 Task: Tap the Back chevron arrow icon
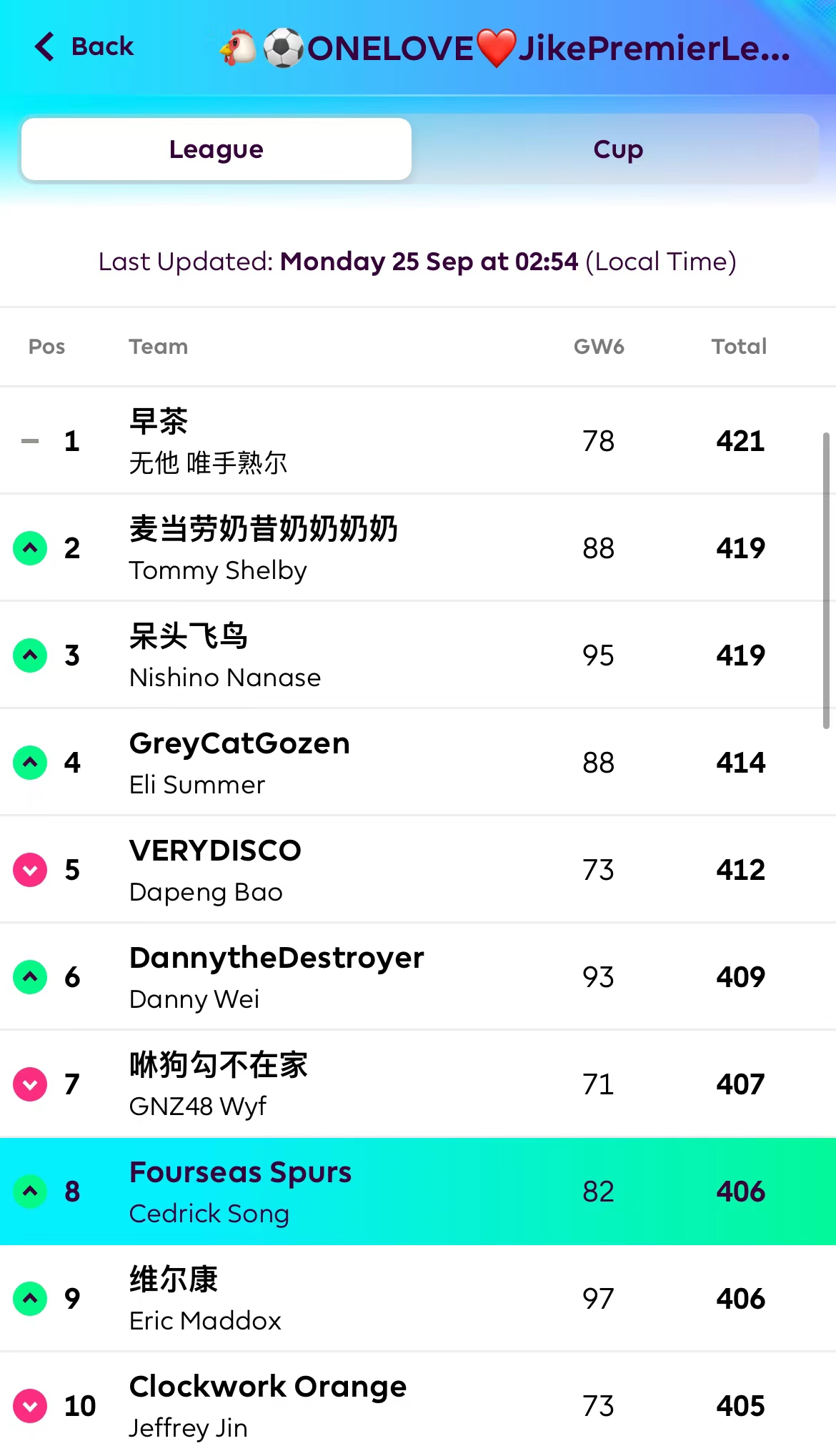(44, 46)
